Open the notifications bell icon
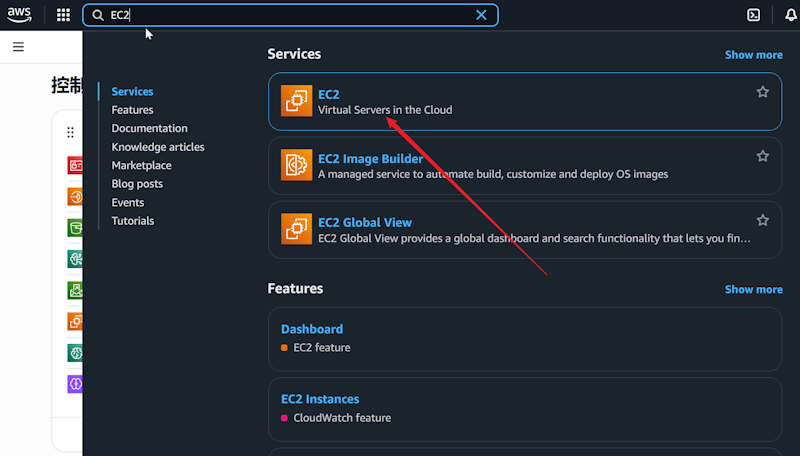 point(790,15)
